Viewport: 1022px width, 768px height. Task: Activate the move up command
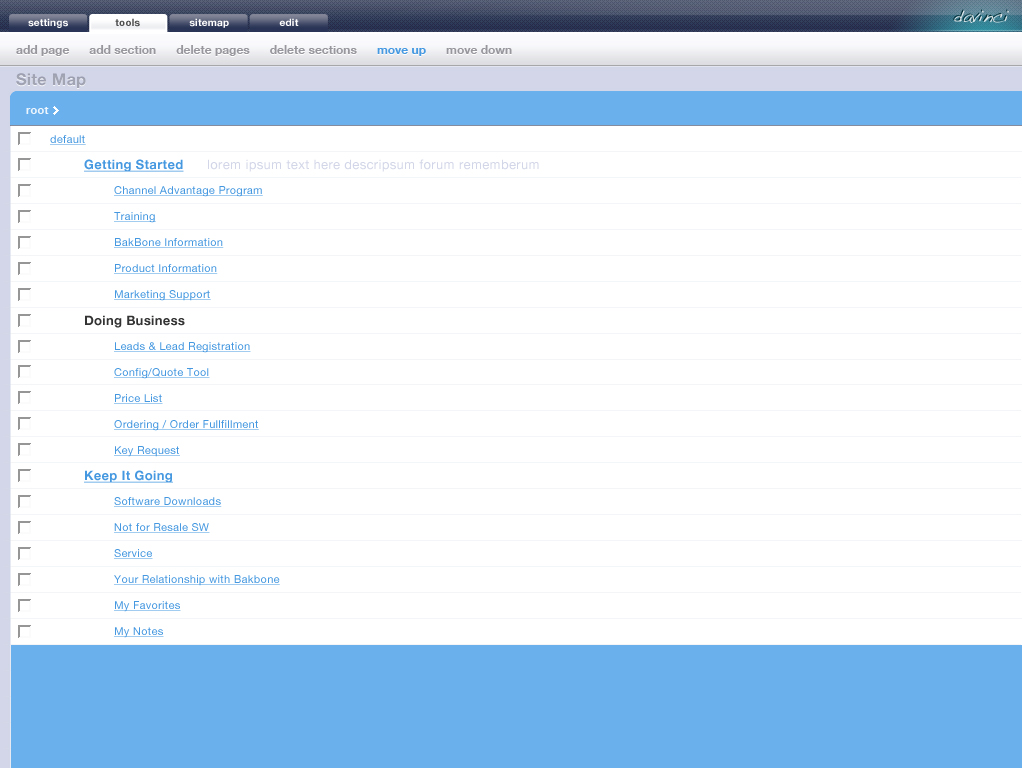401,50
